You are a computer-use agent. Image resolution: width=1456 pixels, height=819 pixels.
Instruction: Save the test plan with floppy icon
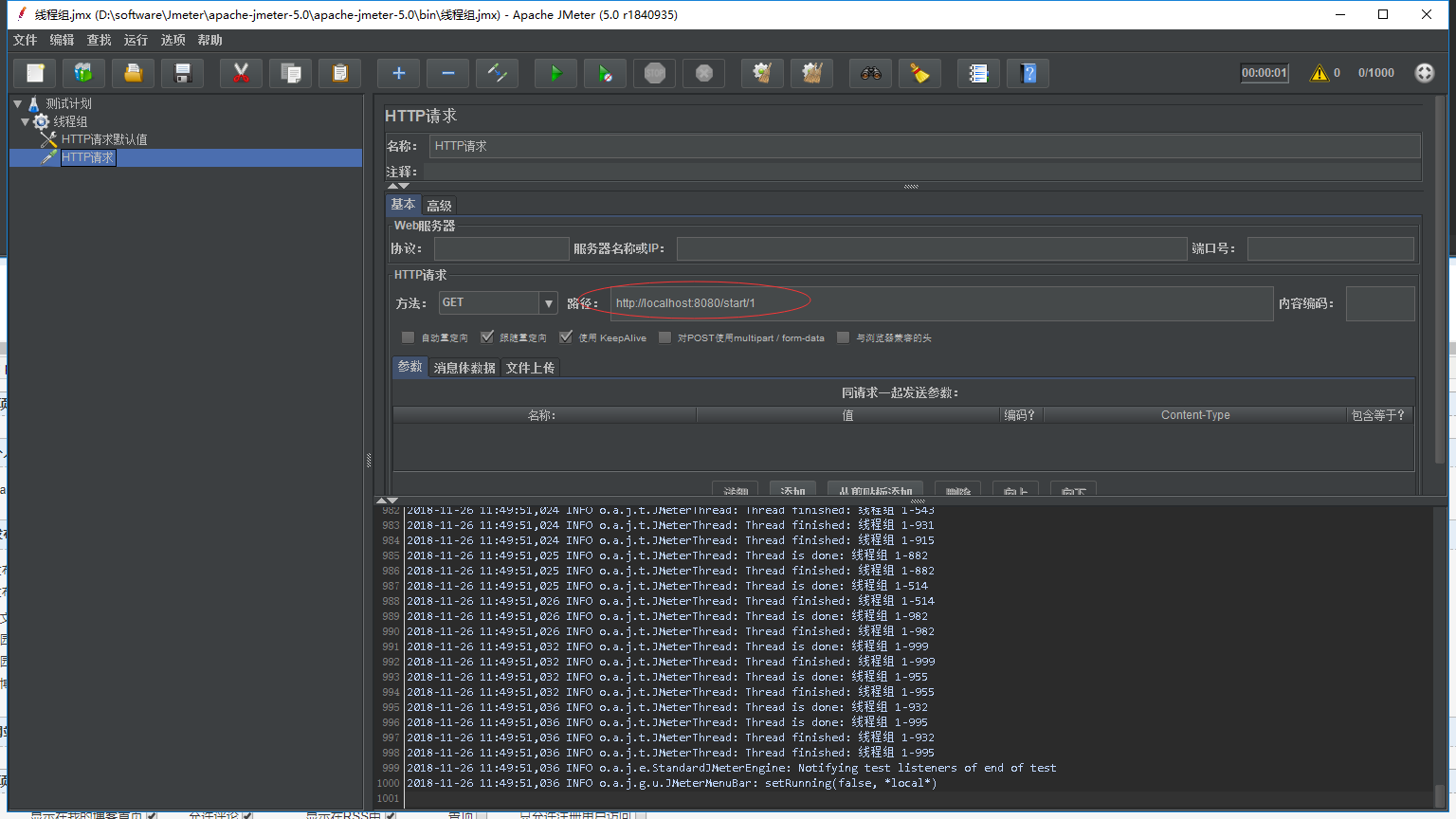click(183, 73)
